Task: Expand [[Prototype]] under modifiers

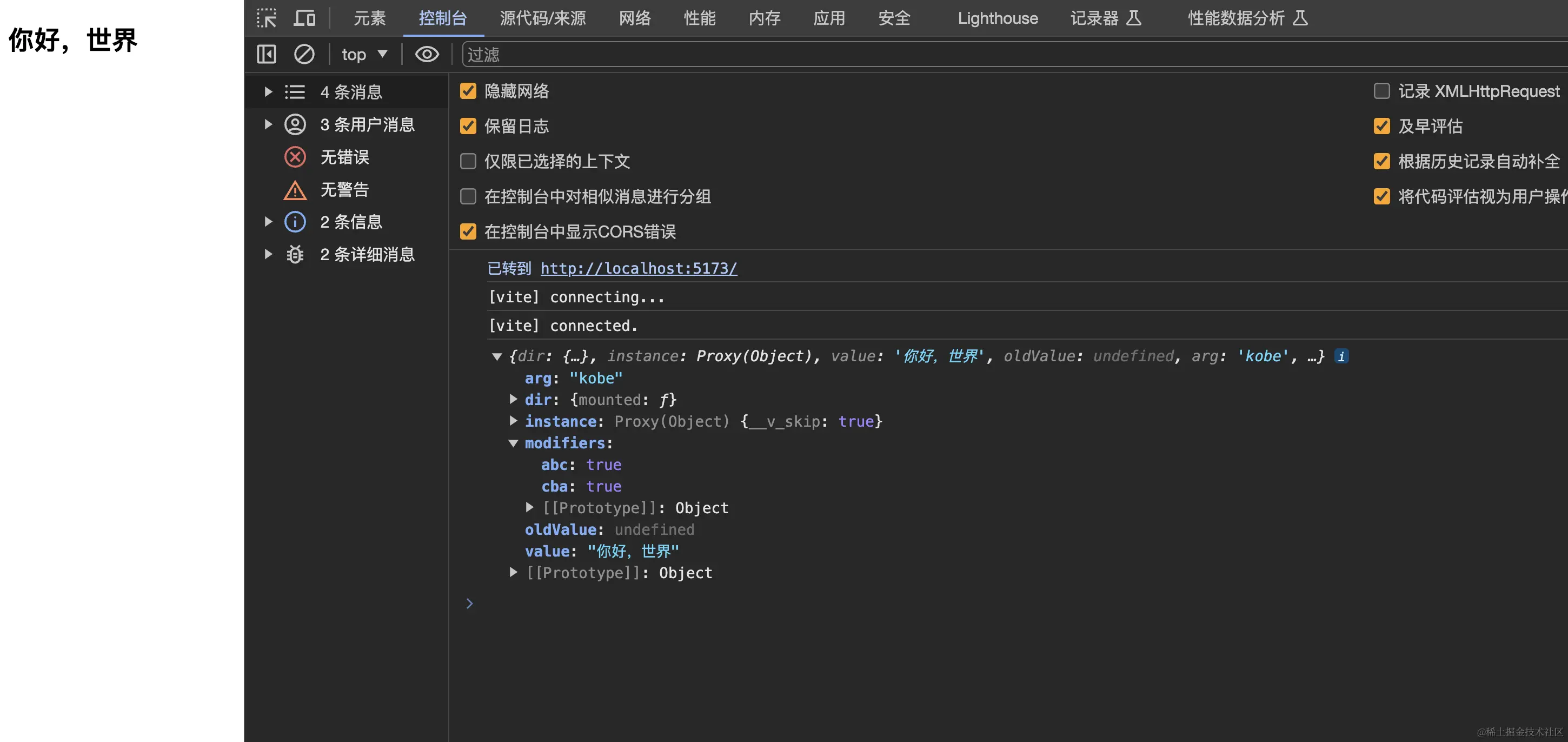Action: coord(529,507)
